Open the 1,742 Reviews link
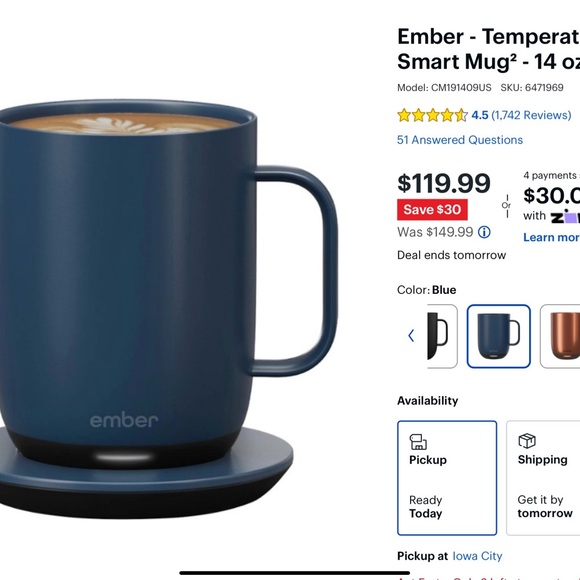Screen dimensions: 580x580 531,115
